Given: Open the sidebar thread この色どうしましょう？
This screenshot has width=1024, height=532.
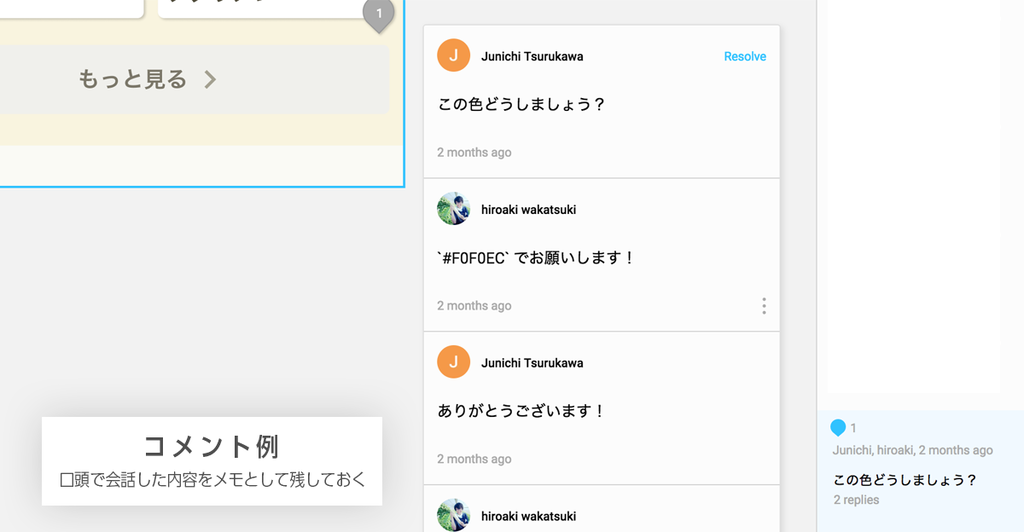Looking at the screenshot, I should coord(920,471).
